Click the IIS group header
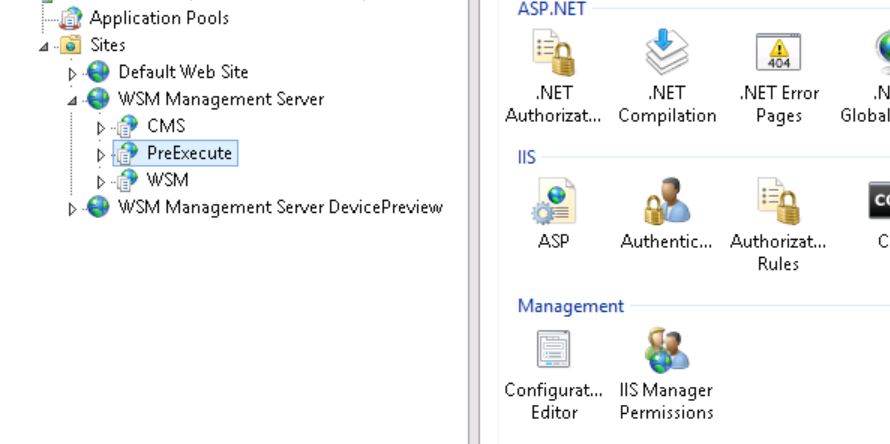This screenshot has height=444, width=890. pyautogui.click(x=527, y=157)
